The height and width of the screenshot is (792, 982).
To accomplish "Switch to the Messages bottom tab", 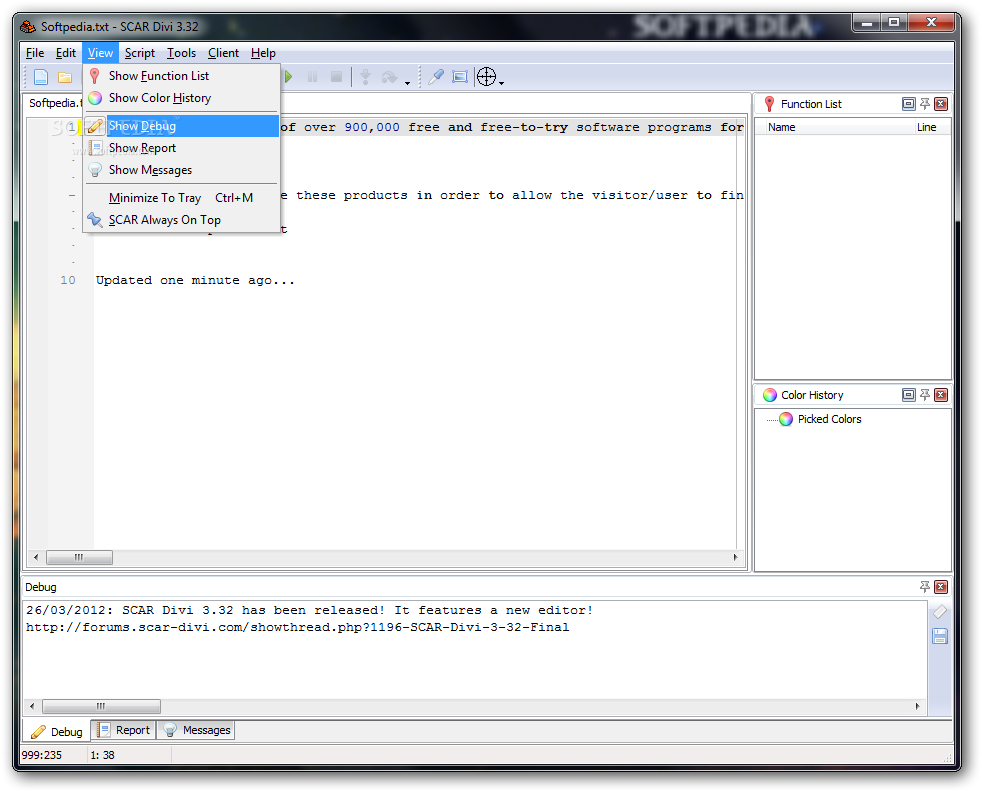I will click(196, 730).
